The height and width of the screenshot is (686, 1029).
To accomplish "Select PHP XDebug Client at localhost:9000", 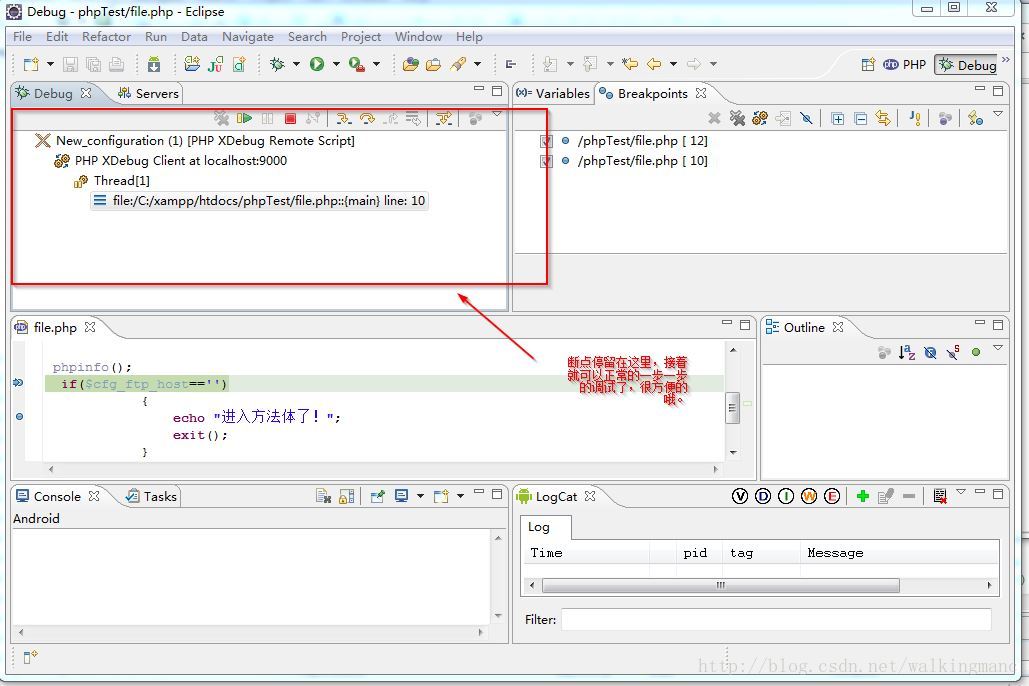I will click(171, 161).
